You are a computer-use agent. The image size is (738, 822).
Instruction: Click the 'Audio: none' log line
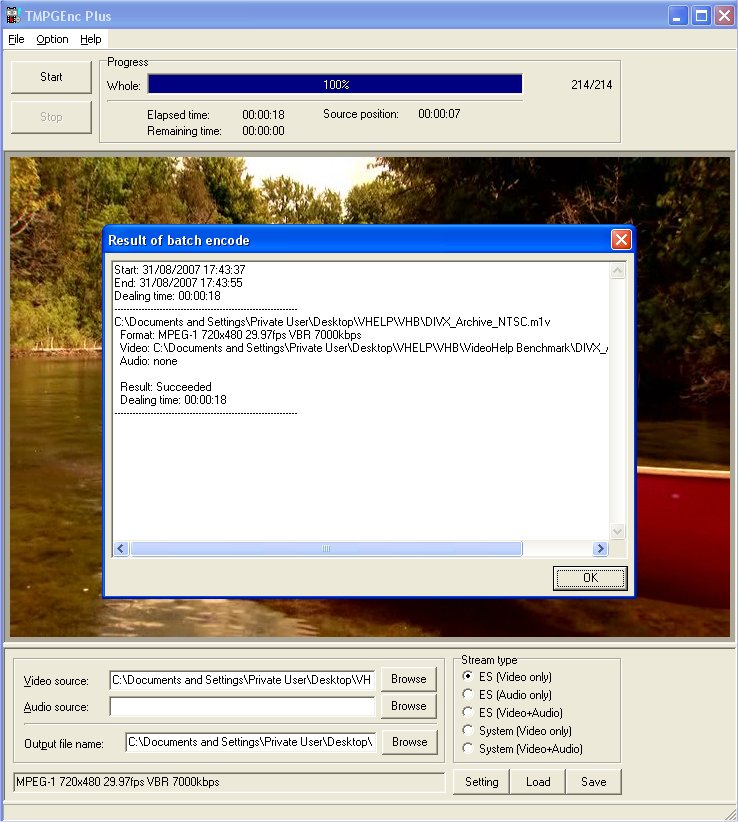(x=148, y=361)
